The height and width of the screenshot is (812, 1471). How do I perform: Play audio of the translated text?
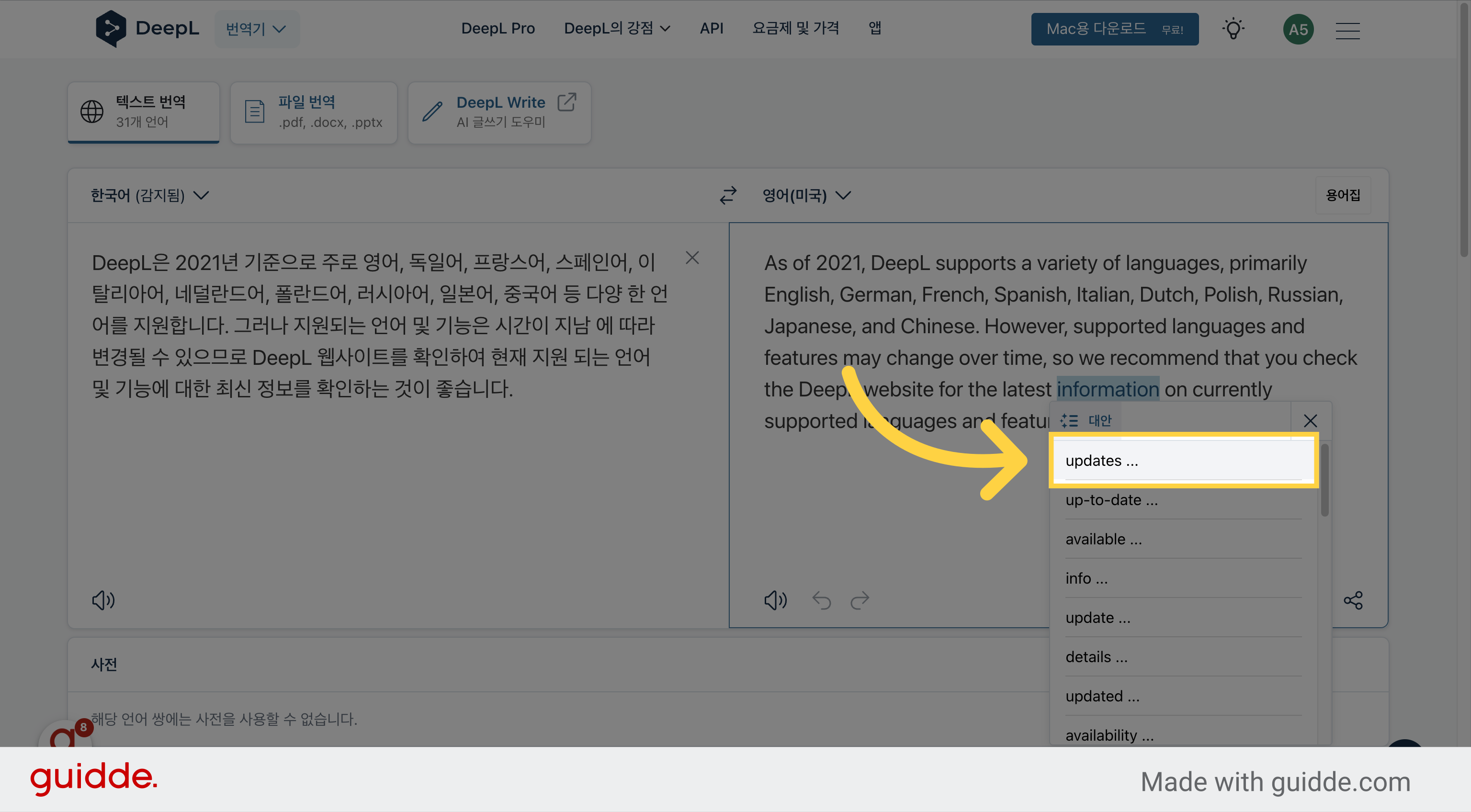[x=775, y=600]
